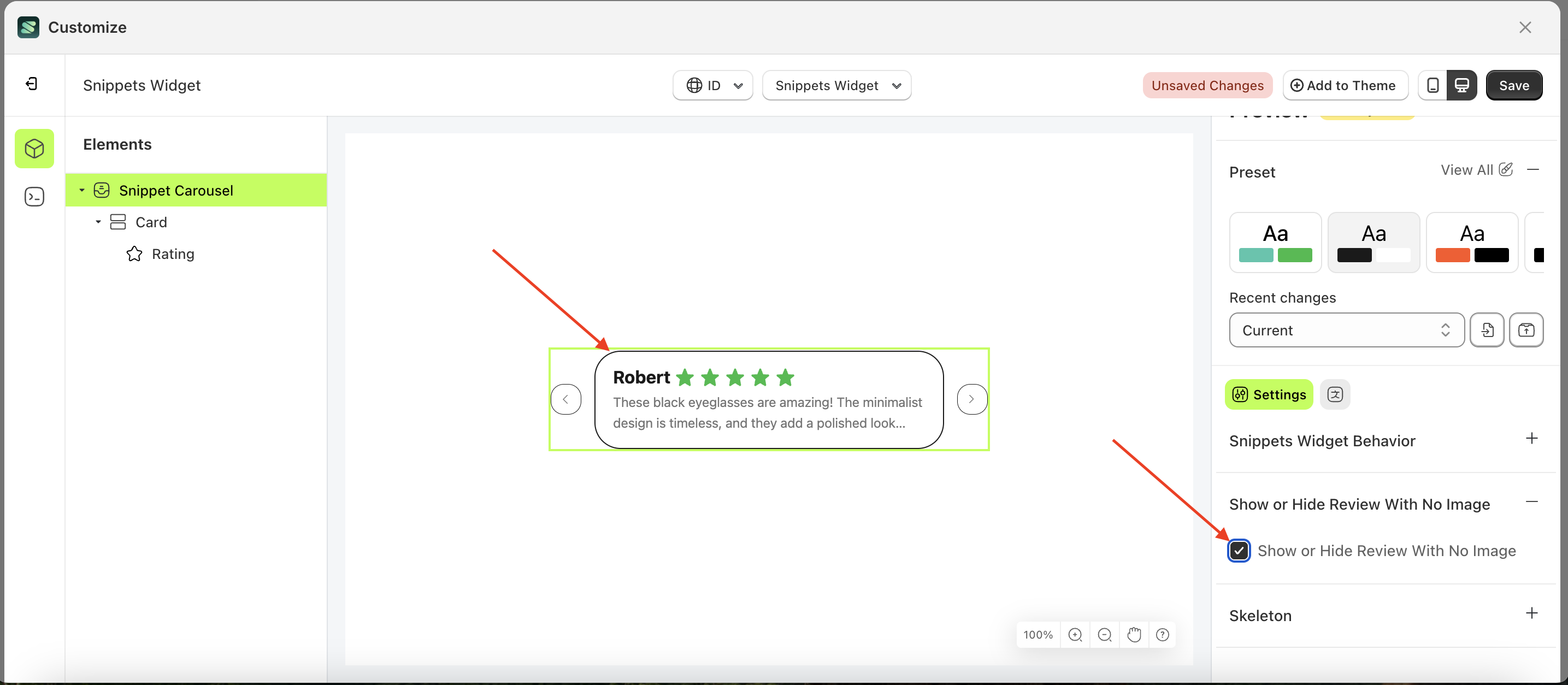Select the pan hand tool in the canvas toolbar

click(1134, 635)
